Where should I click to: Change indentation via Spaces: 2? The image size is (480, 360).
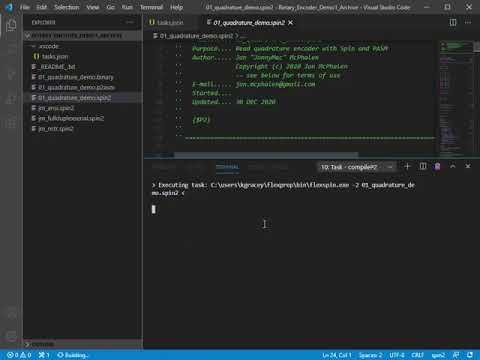click(x=370, y=355)
